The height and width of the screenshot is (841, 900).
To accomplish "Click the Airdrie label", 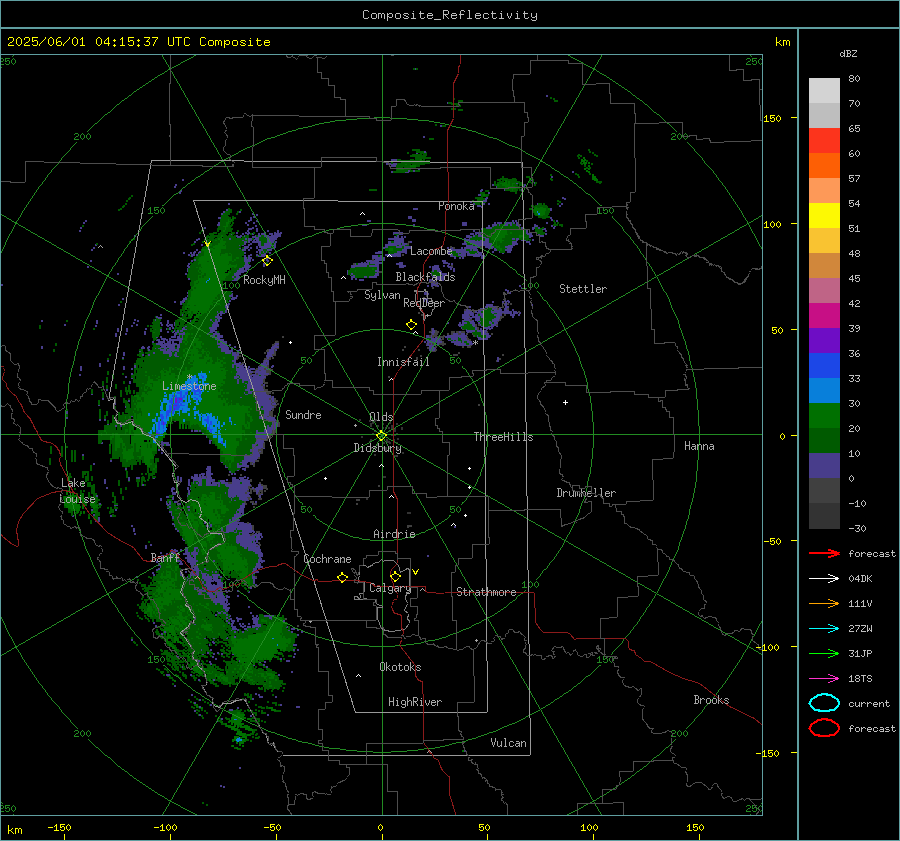I will coord(394,534).
